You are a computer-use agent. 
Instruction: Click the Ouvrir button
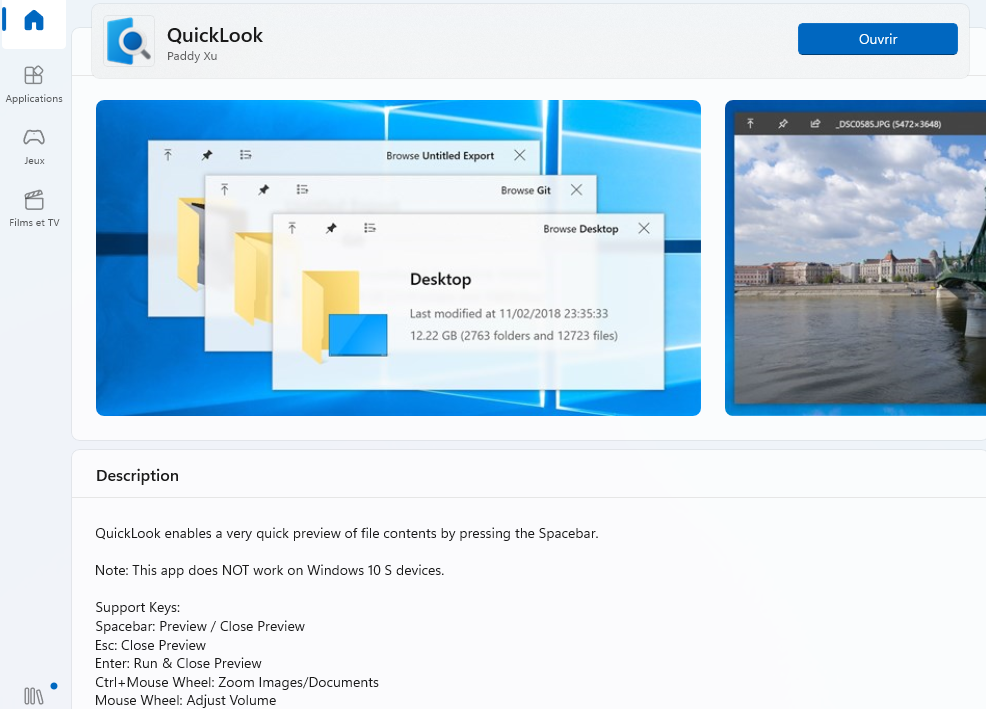coord(877,39)
